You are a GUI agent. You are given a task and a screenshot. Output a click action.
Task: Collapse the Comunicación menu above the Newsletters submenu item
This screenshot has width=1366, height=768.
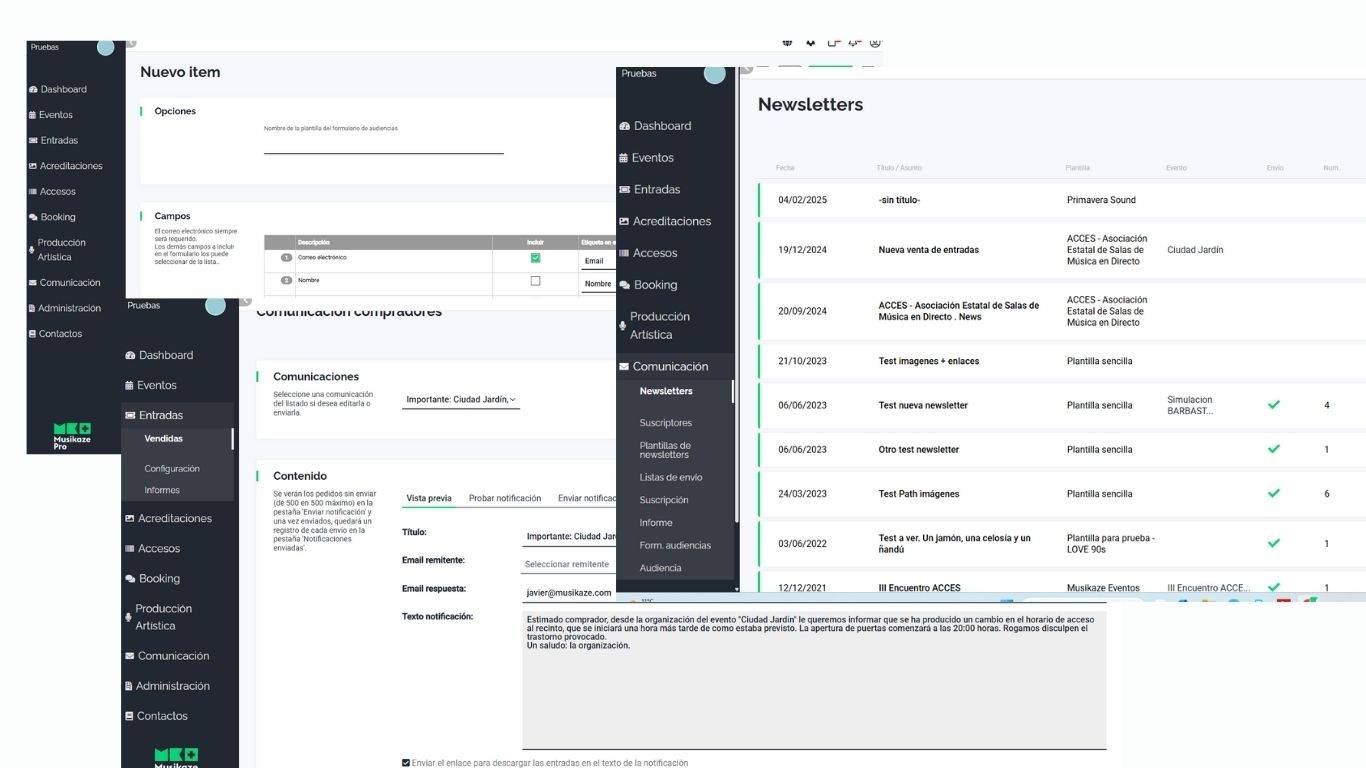tap(670, 367)
